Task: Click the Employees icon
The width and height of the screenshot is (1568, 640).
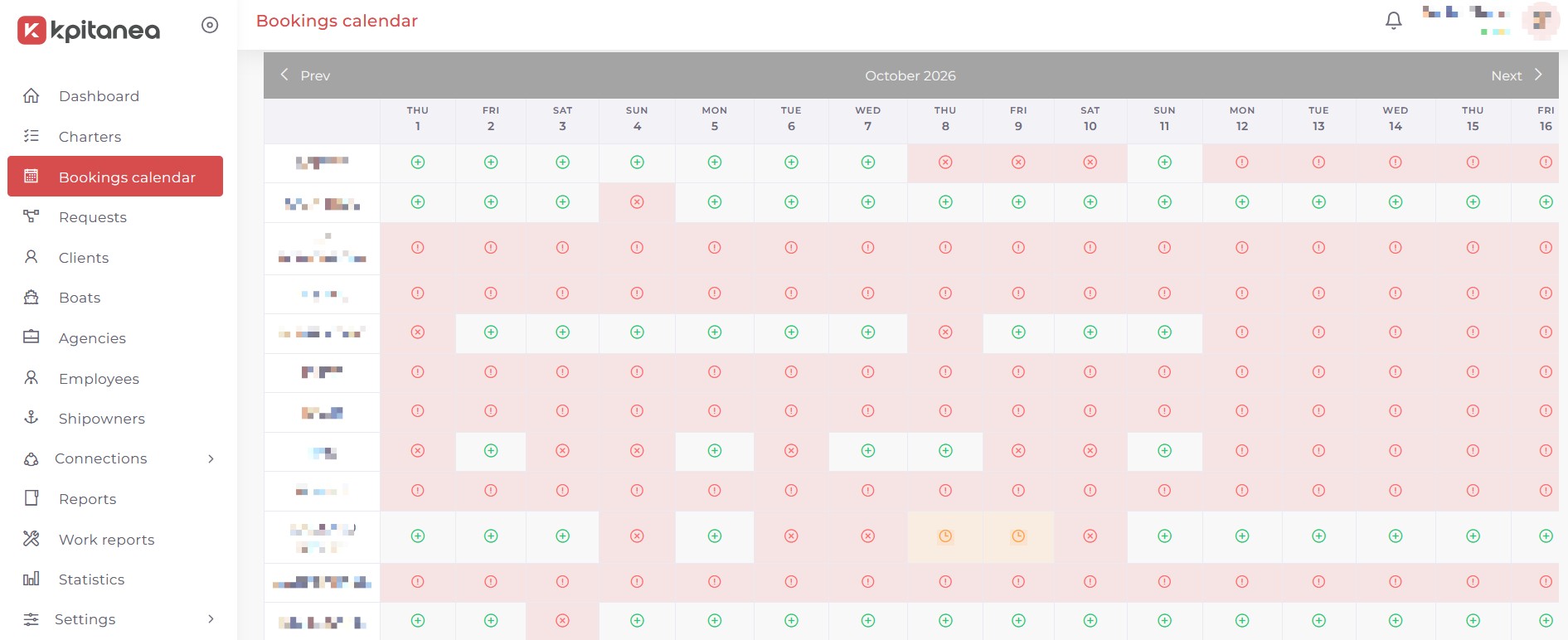Action: coord(32,378)
